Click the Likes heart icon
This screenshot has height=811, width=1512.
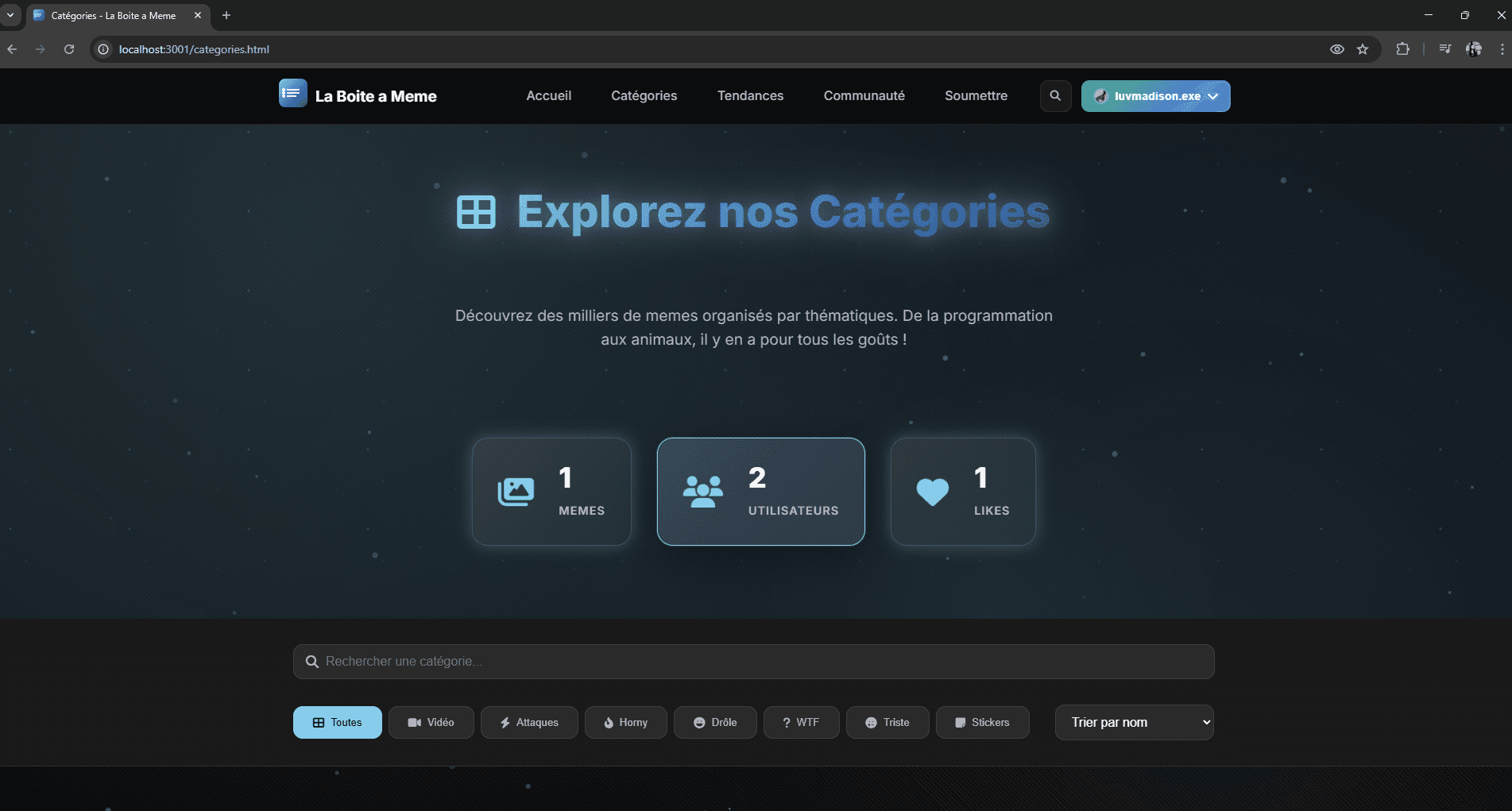click(932, 492)
